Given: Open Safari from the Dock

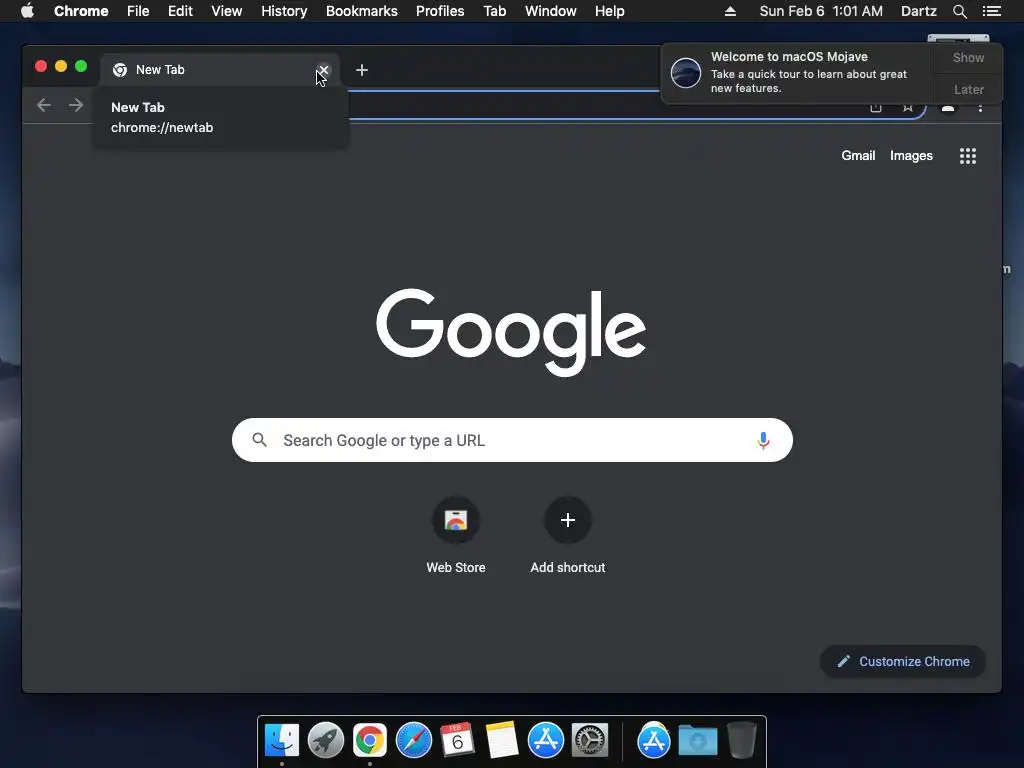Looking at the screenshot, I should point(414,740).
